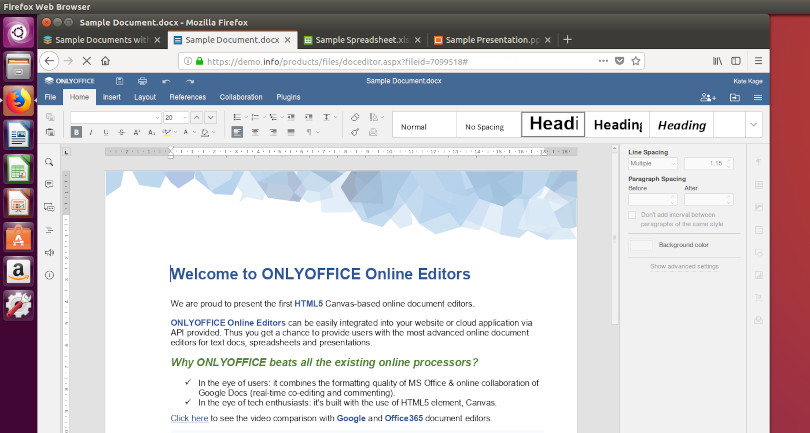Click Show advanced settings link
The height and width of the screenshot is (433, 810).
(684, 267)
